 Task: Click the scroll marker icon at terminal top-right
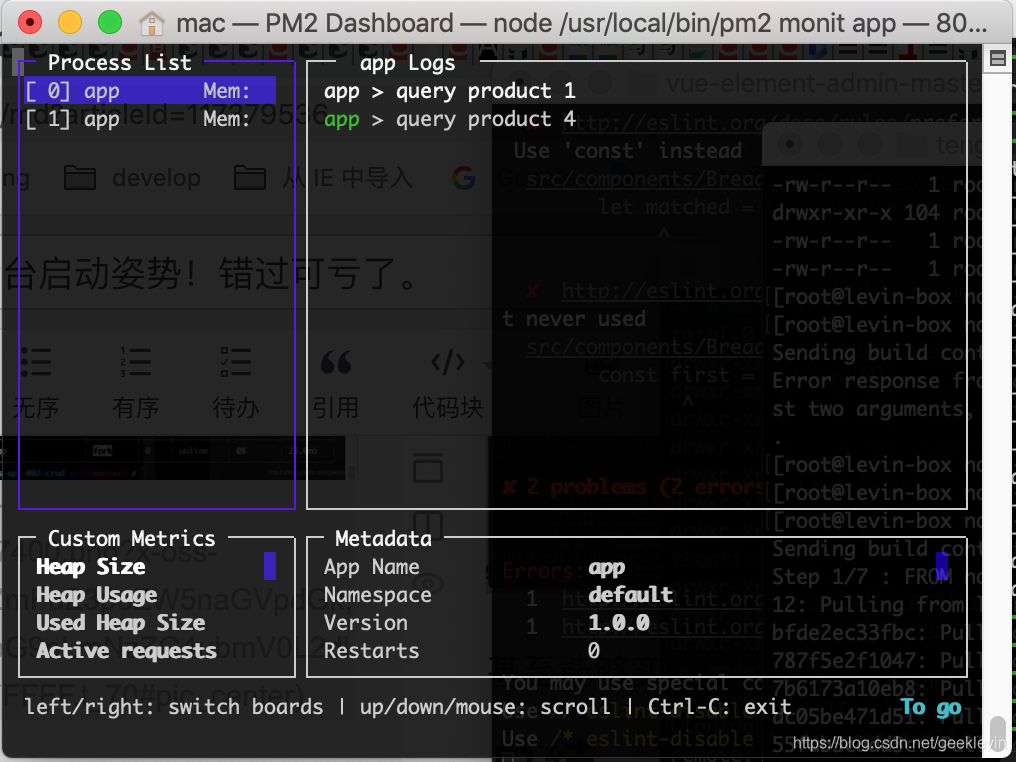[x=998, y=59]
